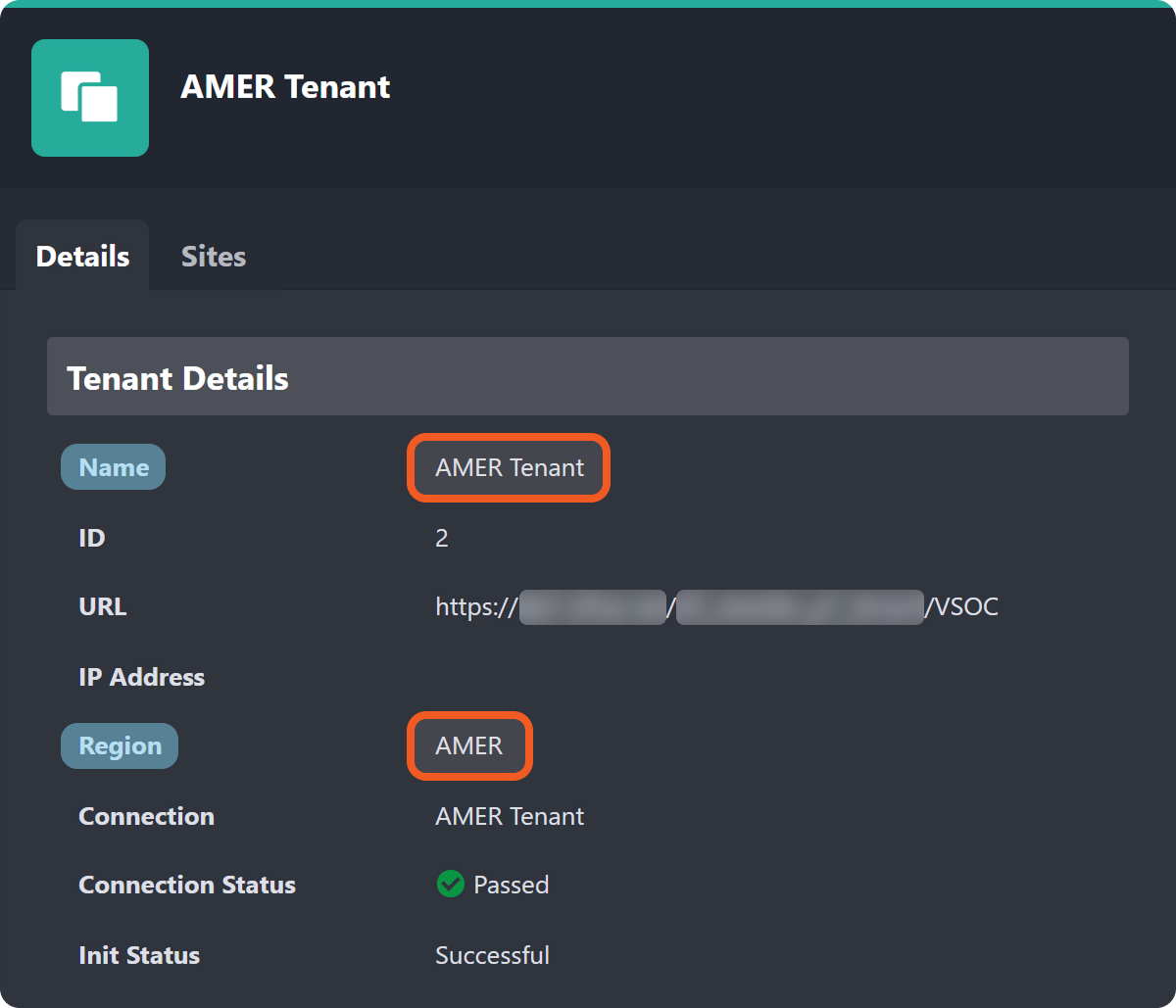The image size is (1176, 1008).
Task: Click the Connection Status label
Action: (187, 885)
